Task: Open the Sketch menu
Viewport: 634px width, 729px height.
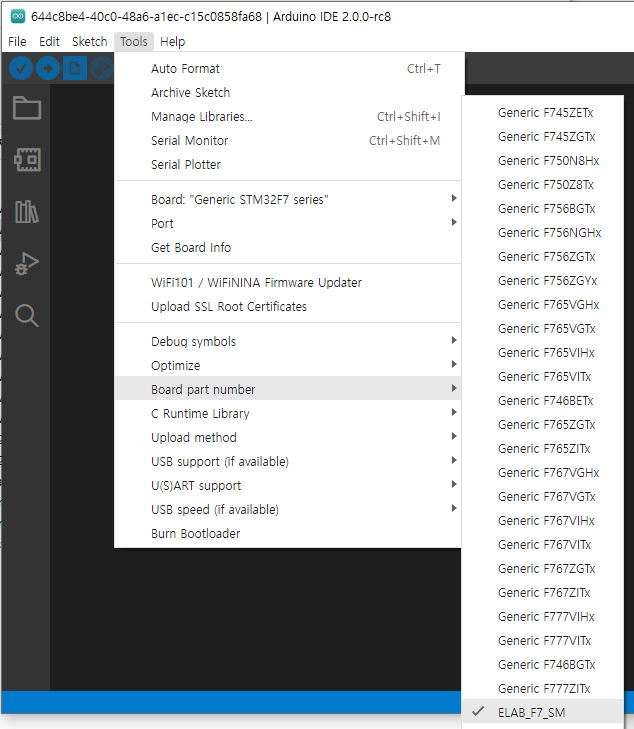Action: 89,42
